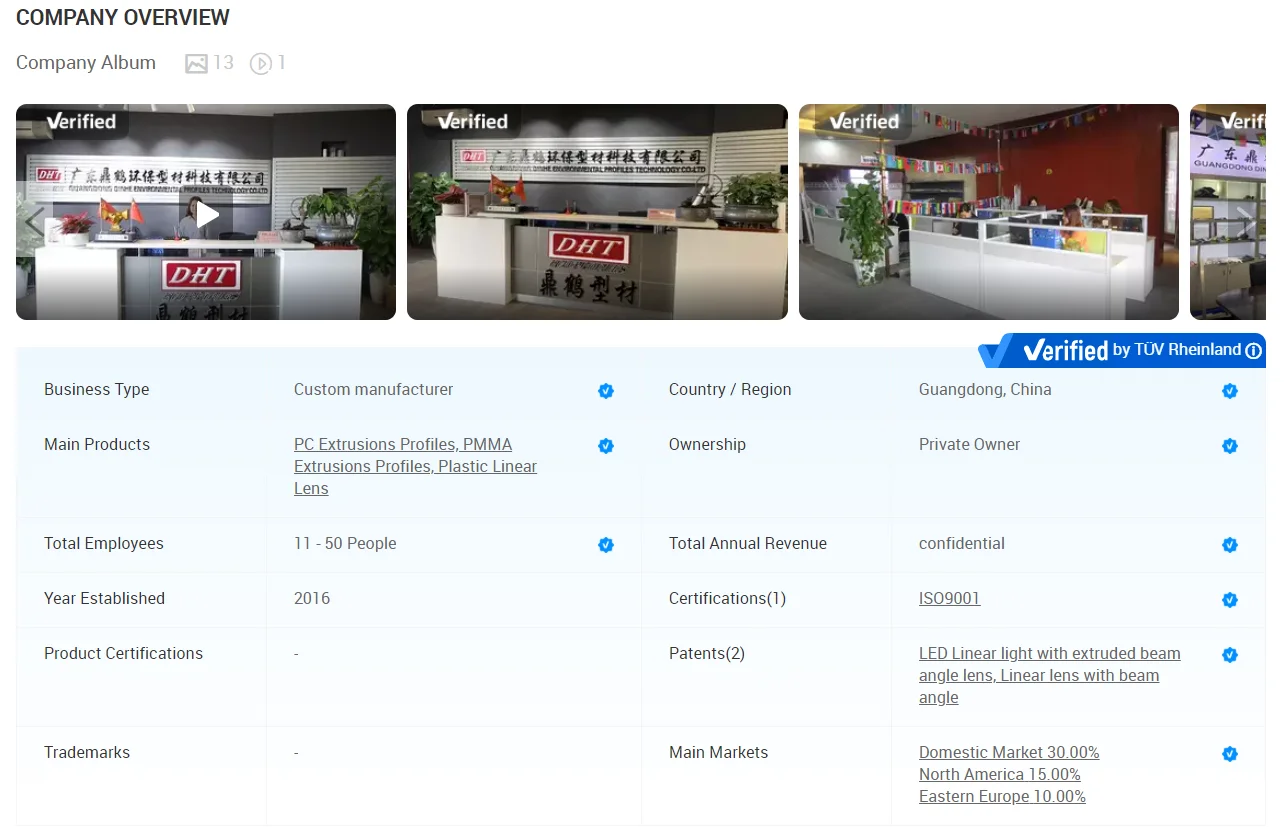Select the 'confidential' annual revenue value
The height and width of the screenshot is (827, 1284).
click(x=962, y=543)
